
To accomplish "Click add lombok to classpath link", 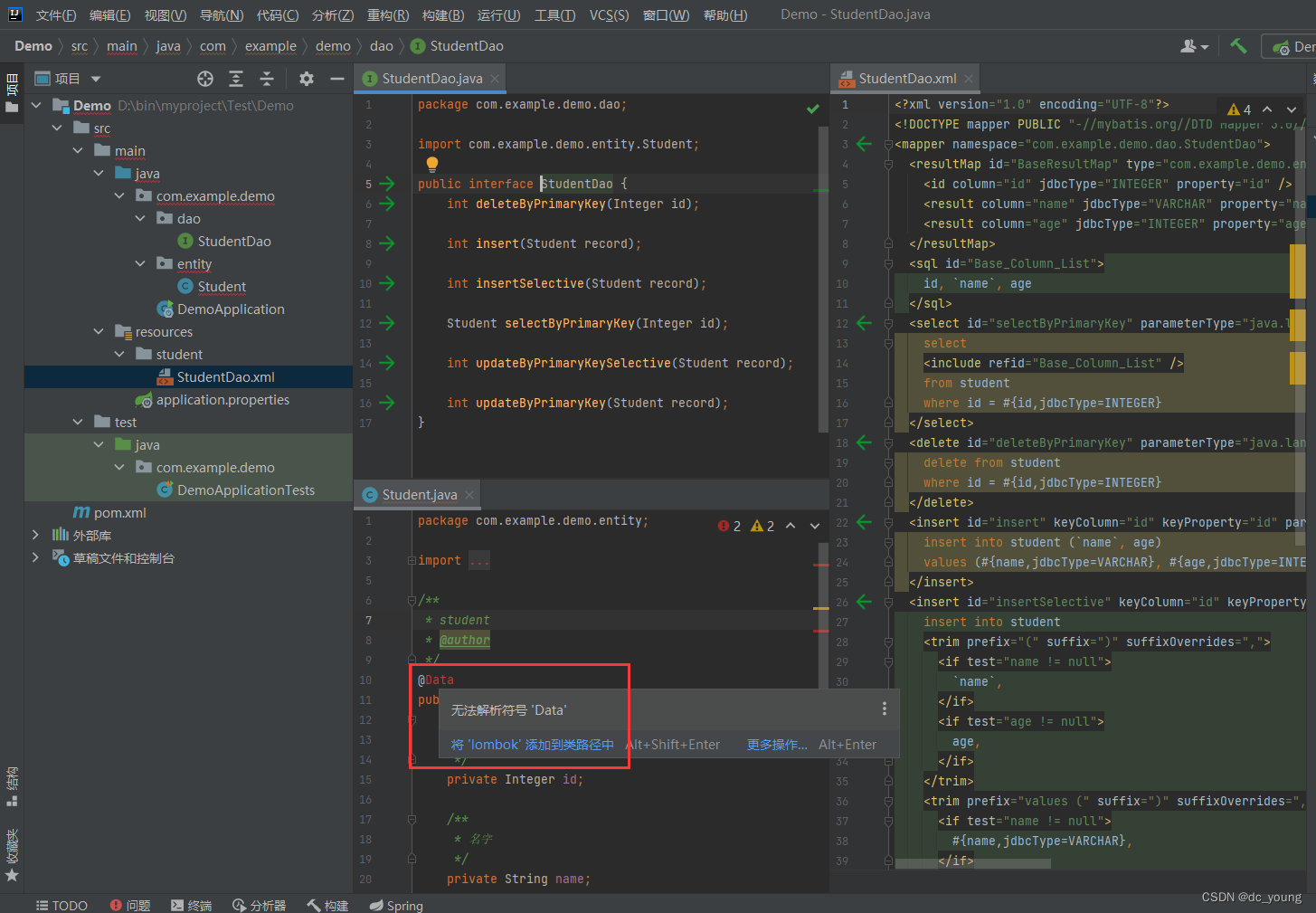I will point(533,745).
